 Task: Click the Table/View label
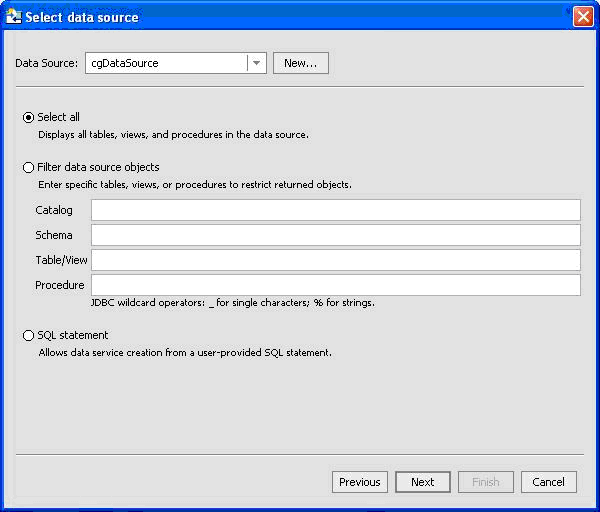[61, 260]
